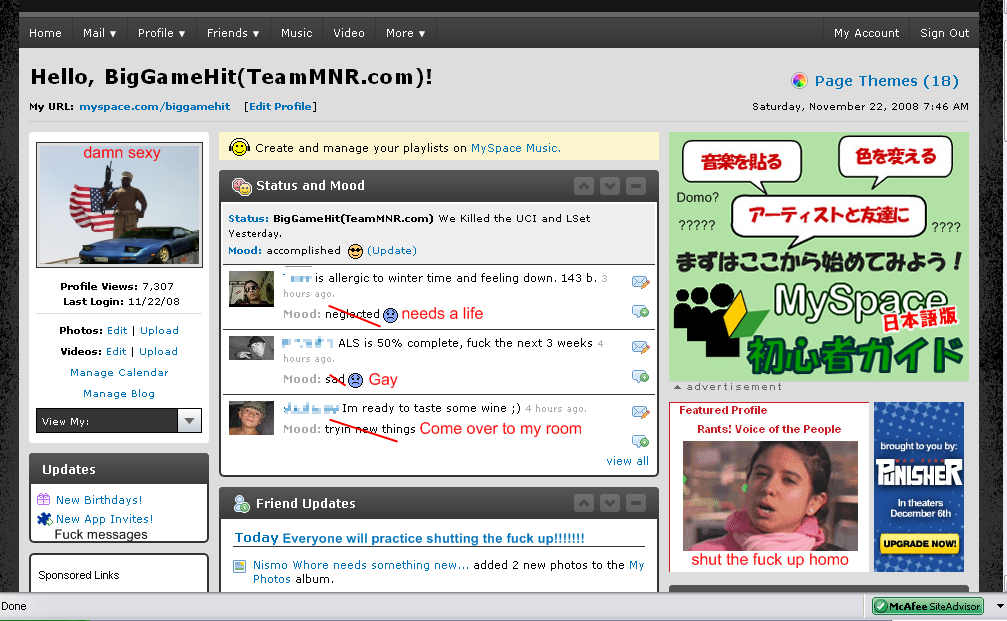Click the Page Themes color wheel icon

[799, 80]
